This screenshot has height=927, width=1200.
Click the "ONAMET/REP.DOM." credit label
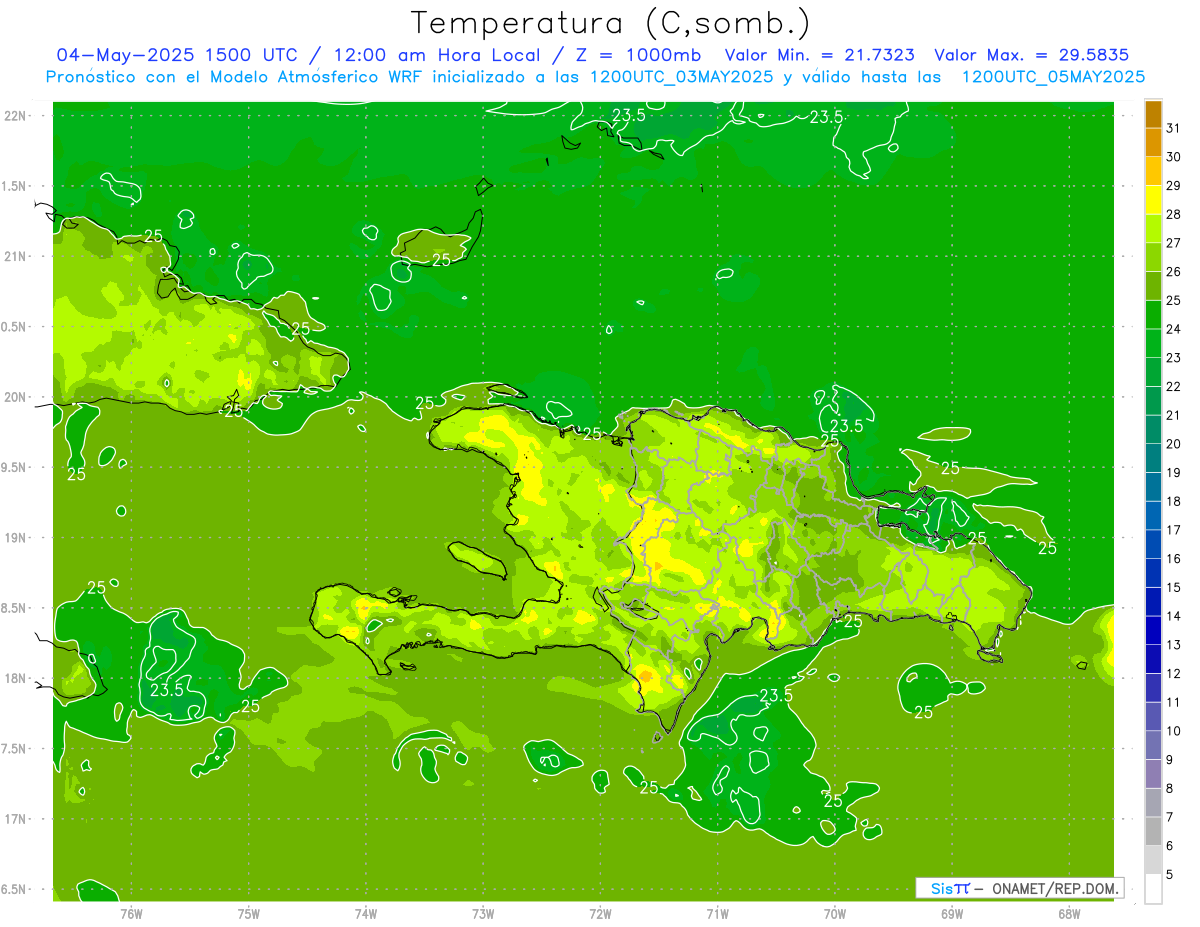pyautogui.click(x=1056, y=888)
